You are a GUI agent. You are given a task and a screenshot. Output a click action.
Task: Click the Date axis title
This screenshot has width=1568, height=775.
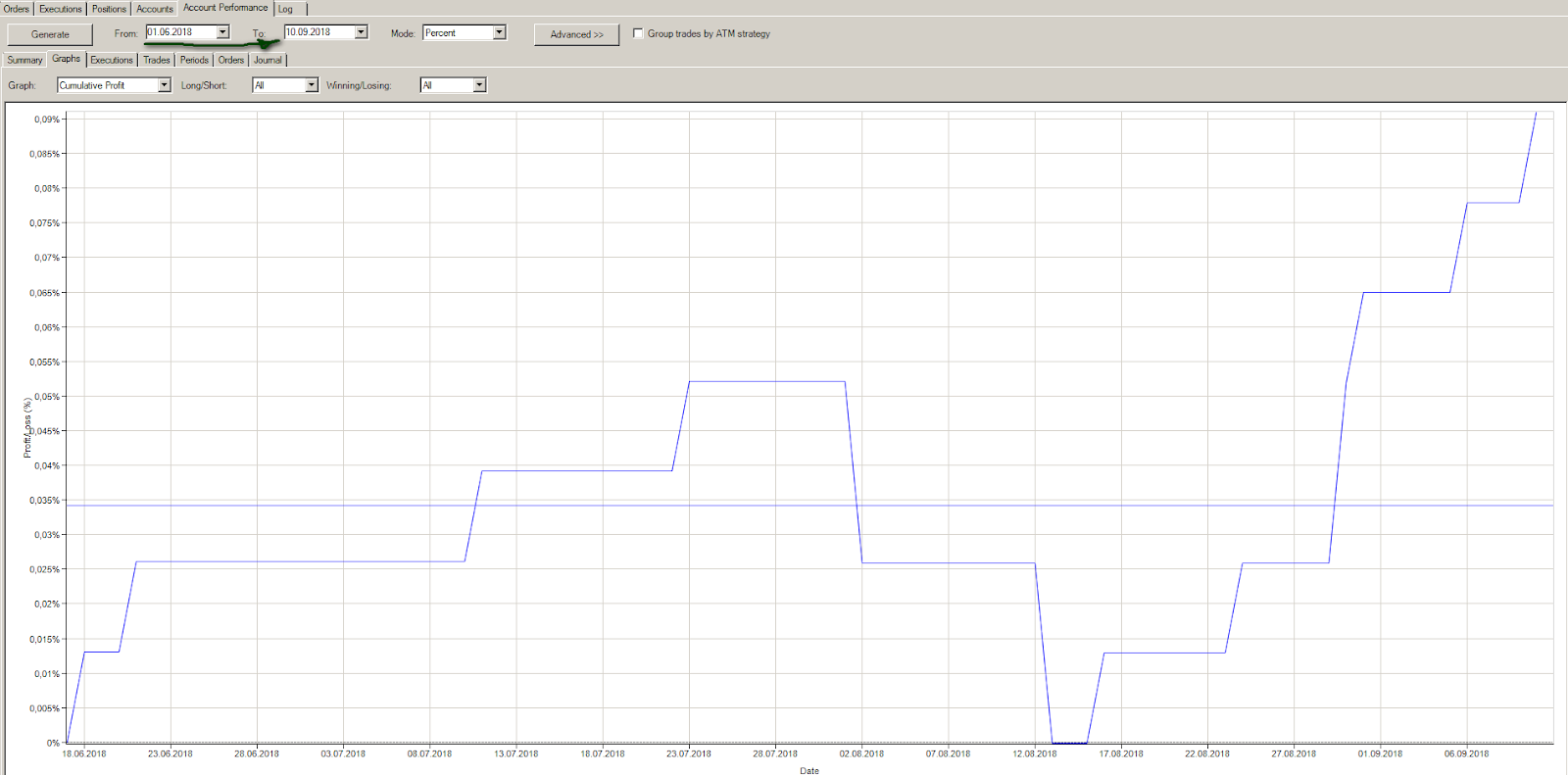coord(809,770)
